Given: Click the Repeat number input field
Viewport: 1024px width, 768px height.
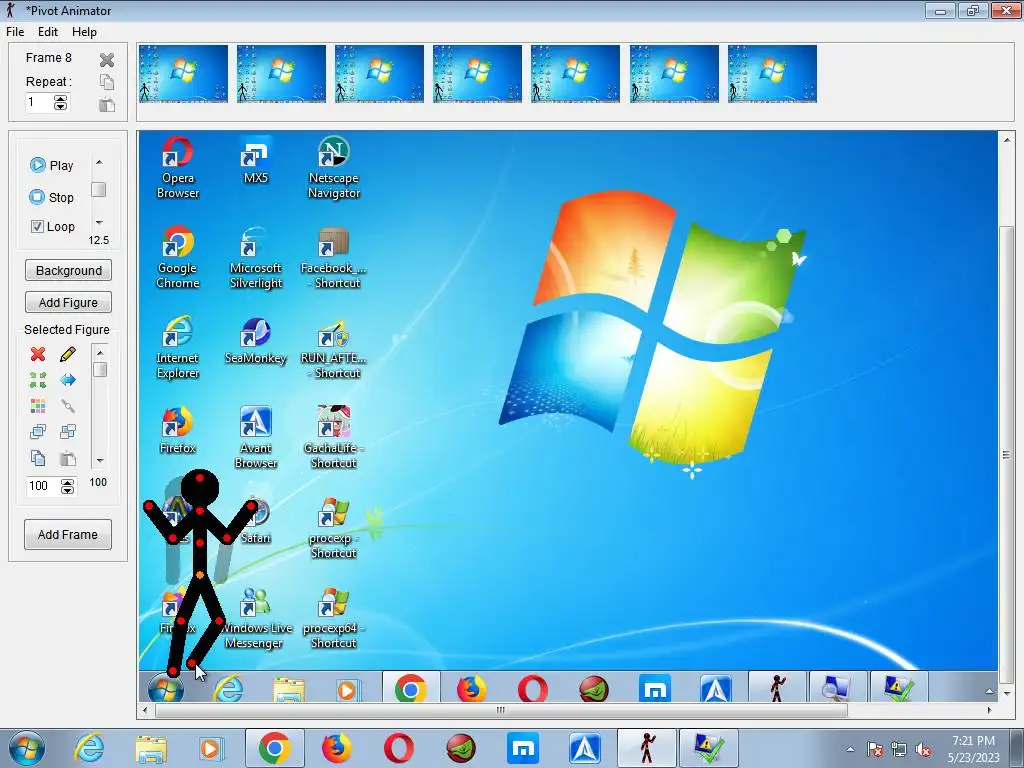Looking at the screenshot, I should pyautogui.click(x=39, y=102).
